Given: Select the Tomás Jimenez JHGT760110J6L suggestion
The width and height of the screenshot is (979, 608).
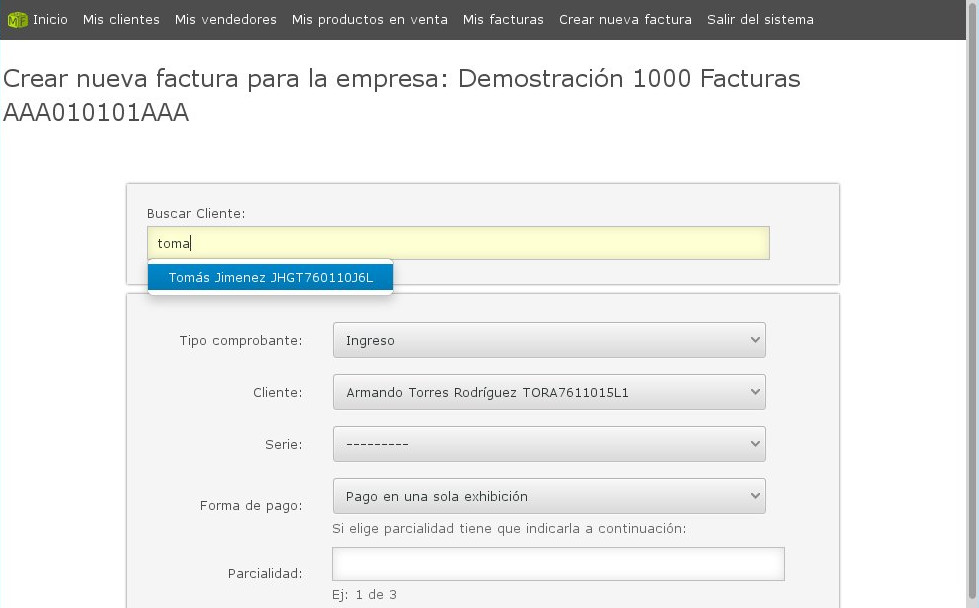Looking at the screenshot, I should (270, 277).
